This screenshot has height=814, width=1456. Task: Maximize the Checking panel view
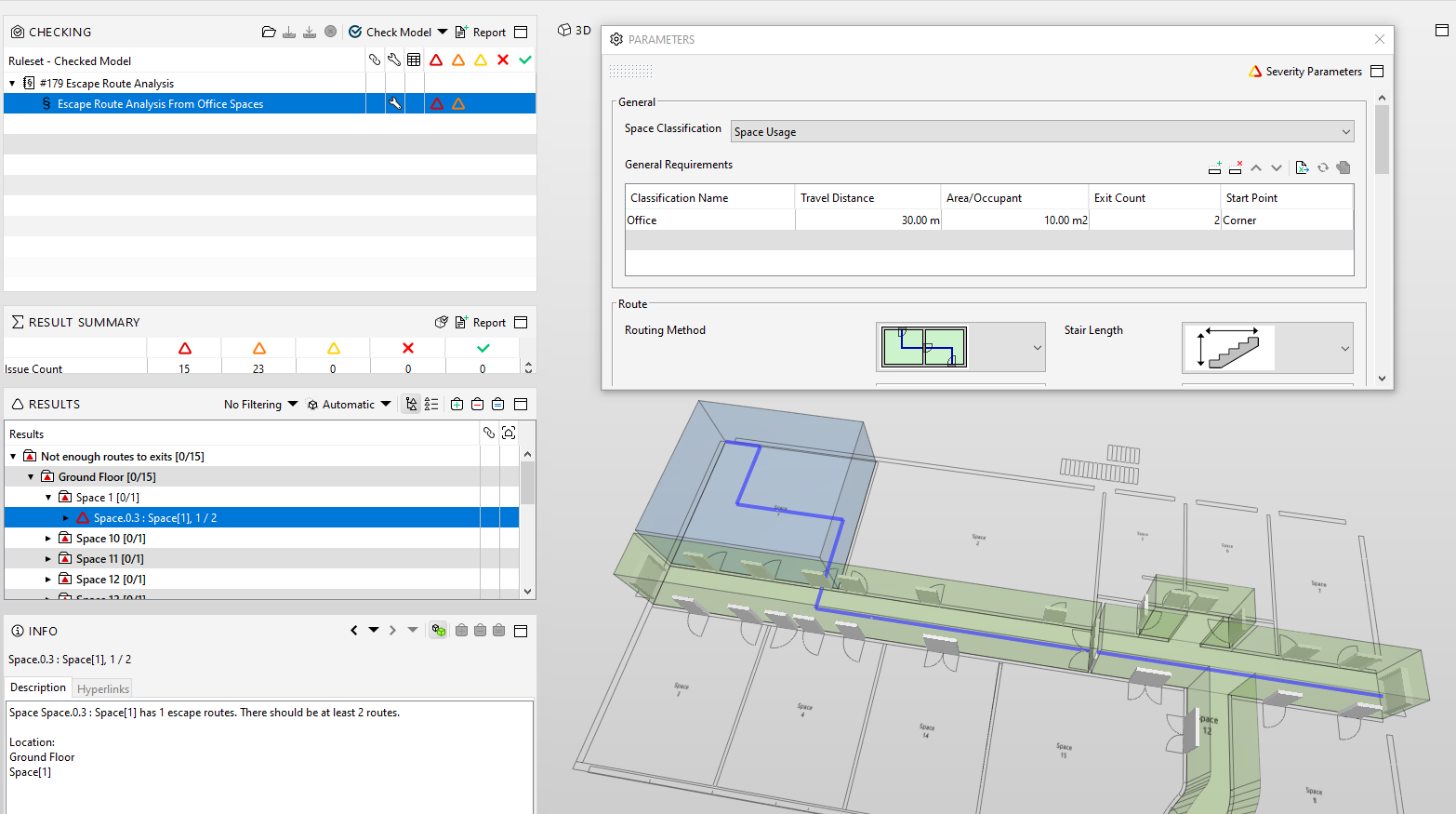click(521, 32)
